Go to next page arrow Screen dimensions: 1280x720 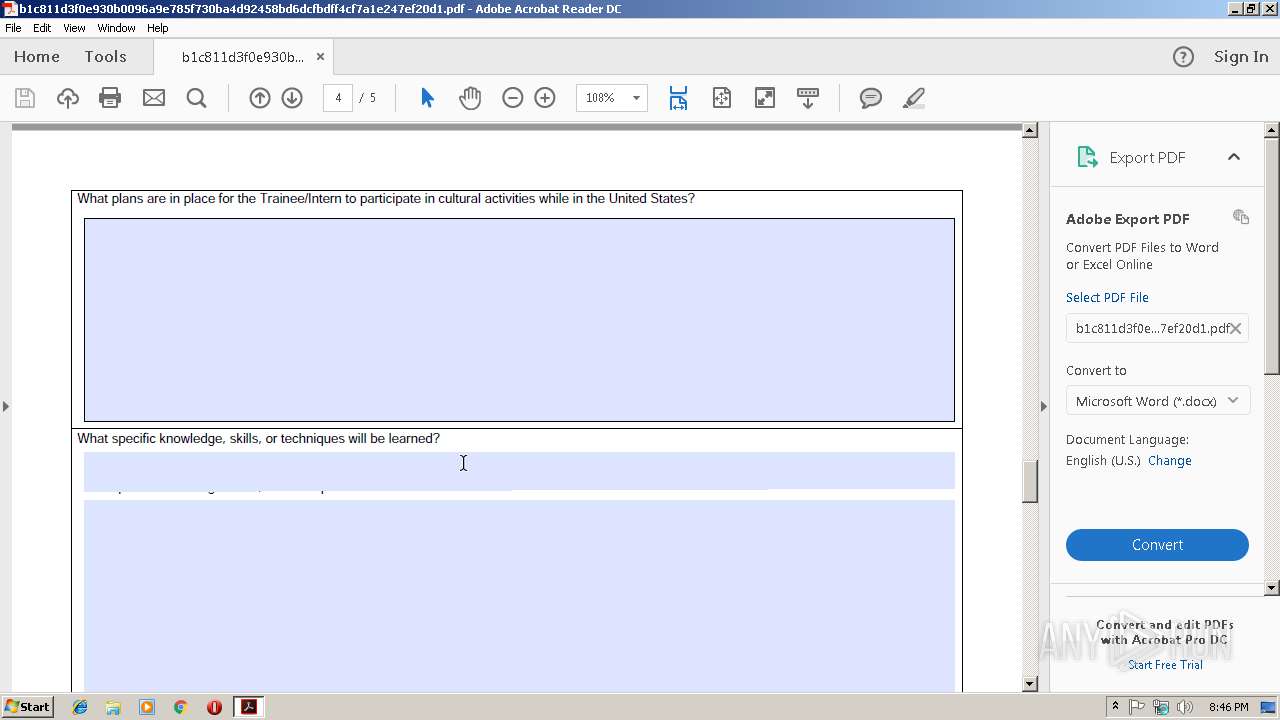(292, 98)
